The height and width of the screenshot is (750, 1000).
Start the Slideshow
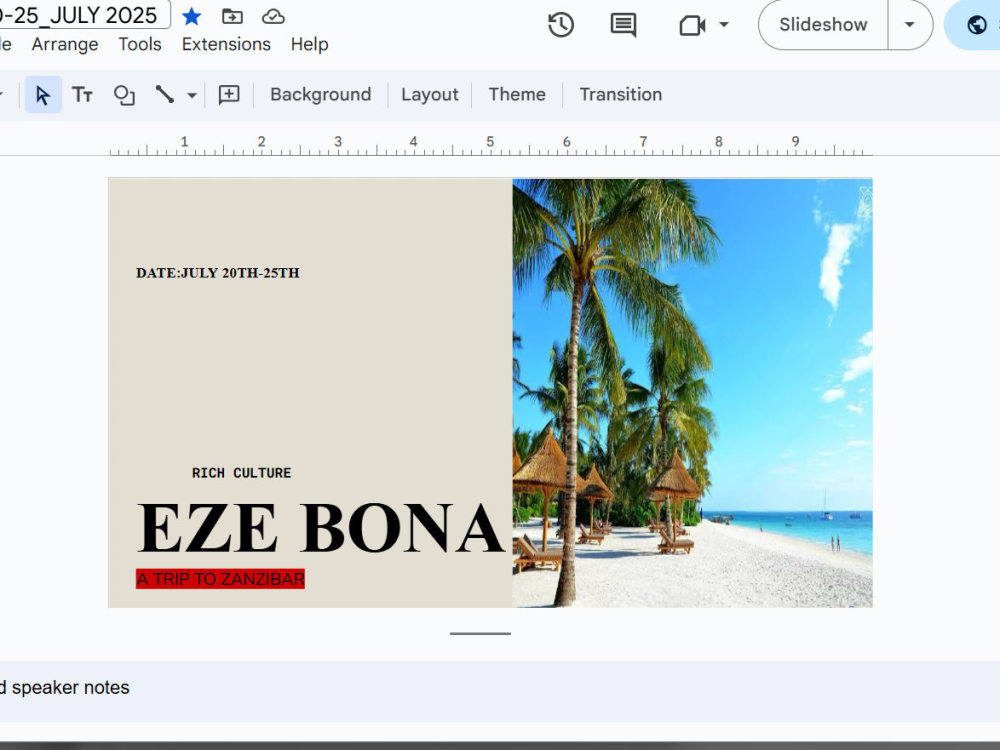click(x=823, y=25)
